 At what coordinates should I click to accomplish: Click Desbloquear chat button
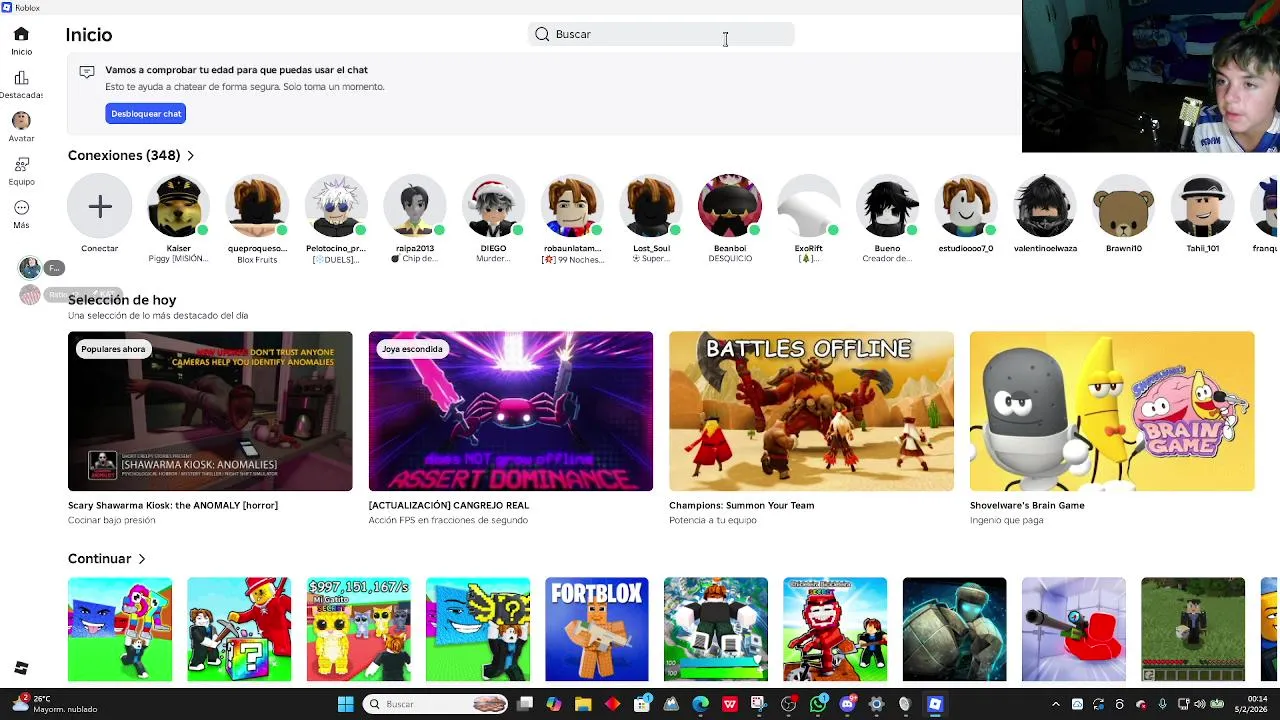[146, 114]
